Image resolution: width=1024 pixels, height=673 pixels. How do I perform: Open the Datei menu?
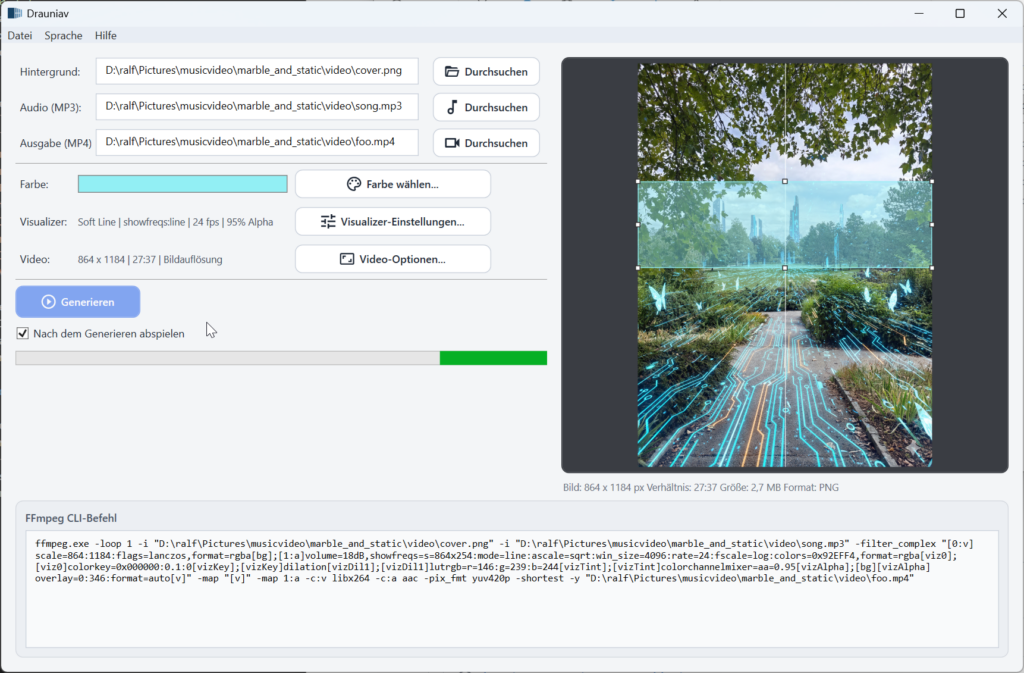[x=19, y=35]
